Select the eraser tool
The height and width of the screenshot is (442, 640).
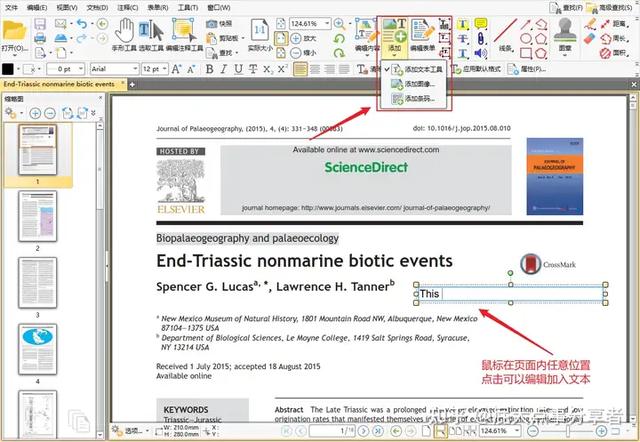(590, 39)
